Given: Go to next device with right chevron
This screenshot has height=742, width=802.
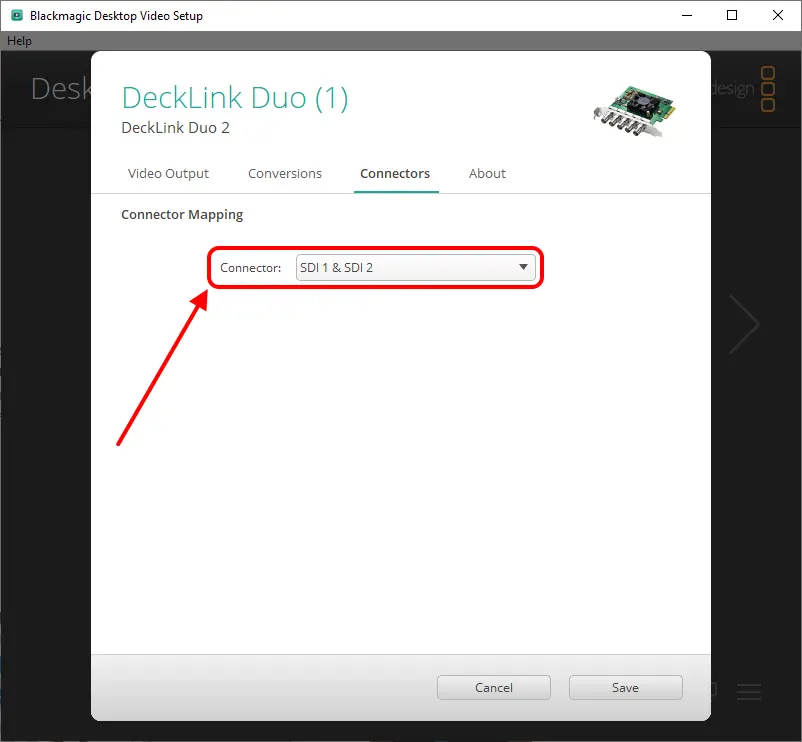Looking at the screenshot, I should point(743,324).
